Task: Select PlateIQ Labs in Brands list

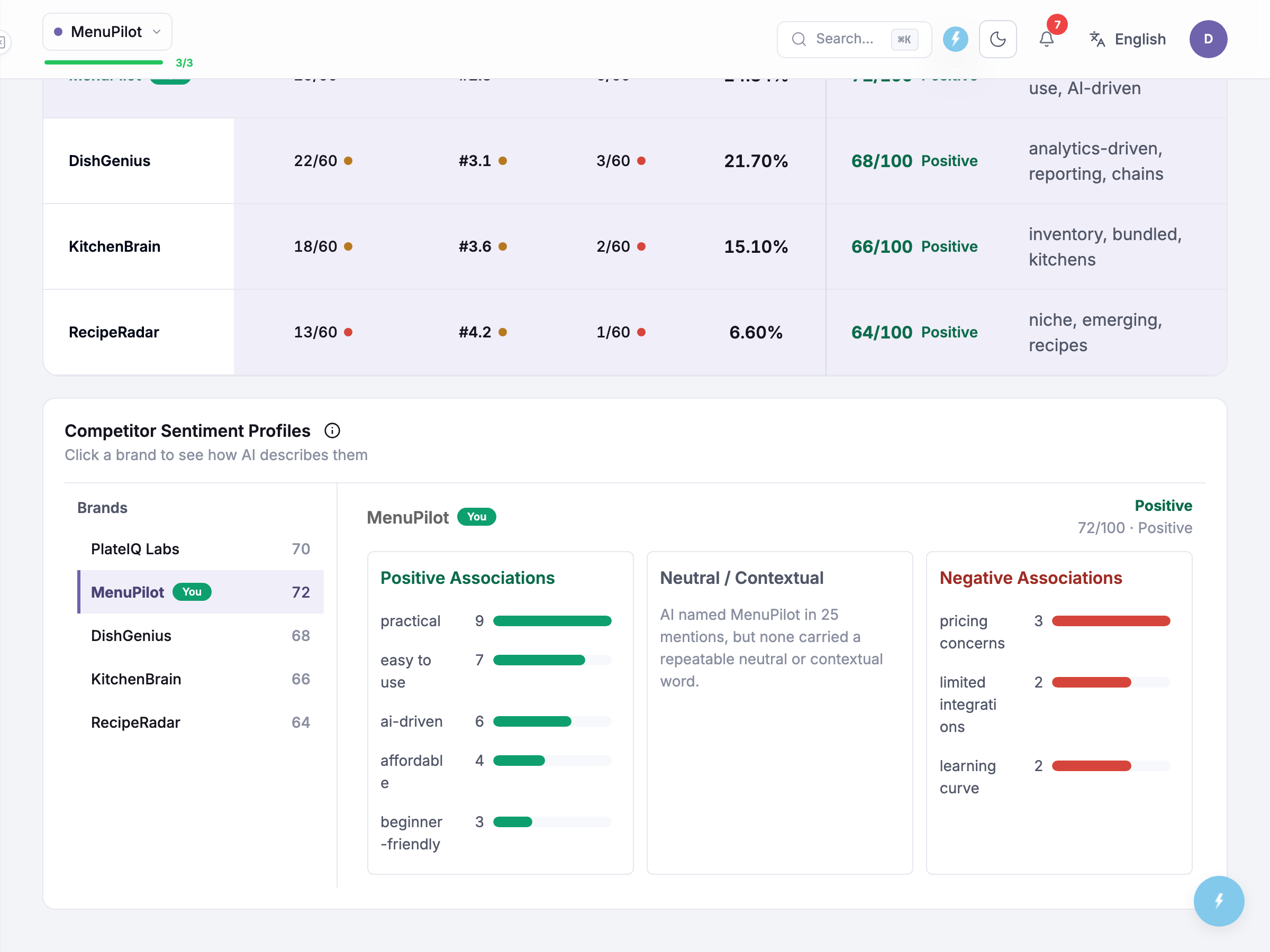Action: 201,548
